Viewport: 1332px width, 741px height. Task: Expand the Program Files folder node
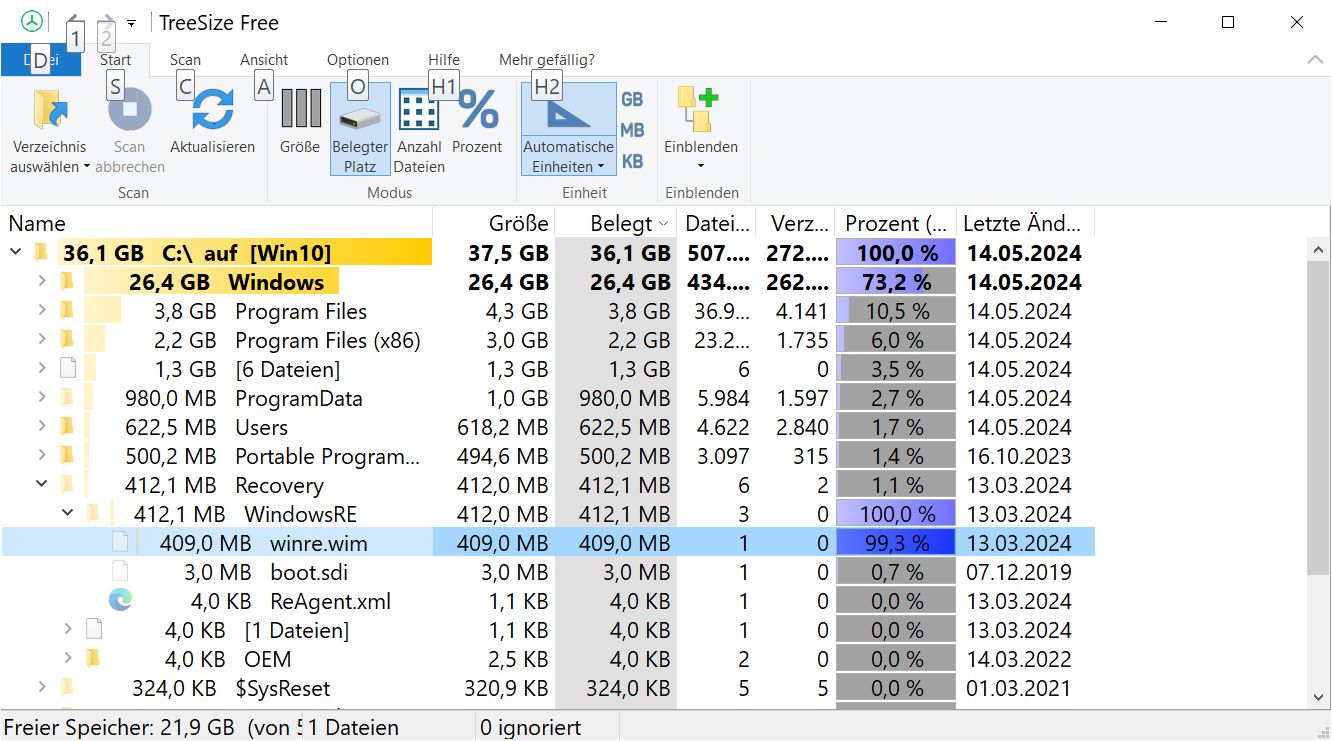tap(42, 310)
